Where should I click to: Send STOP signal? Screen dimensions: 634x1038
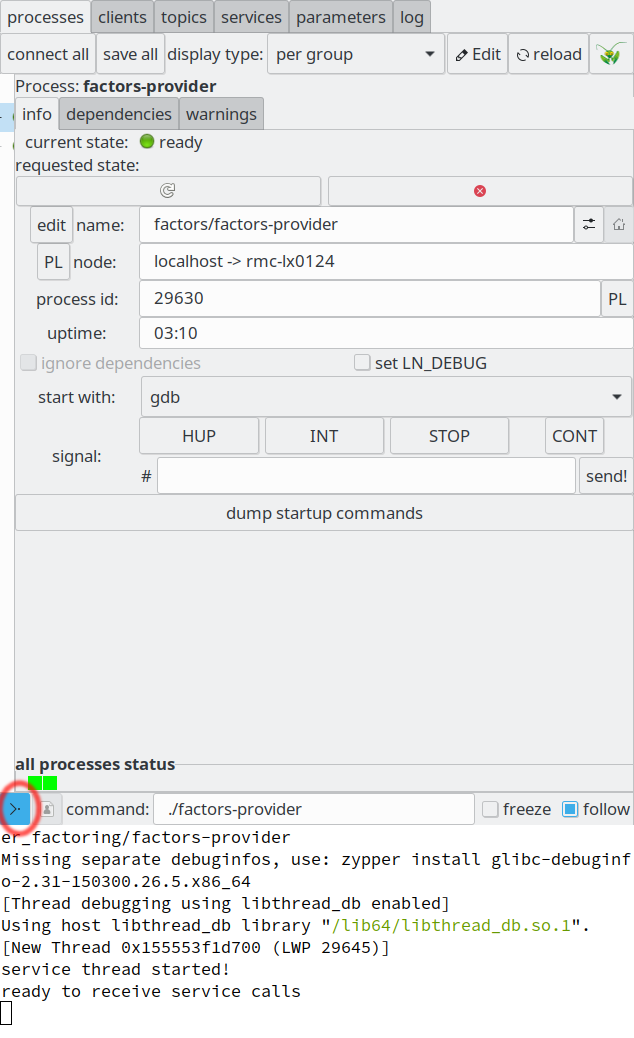pyautogui.click(x=449, y=436)
